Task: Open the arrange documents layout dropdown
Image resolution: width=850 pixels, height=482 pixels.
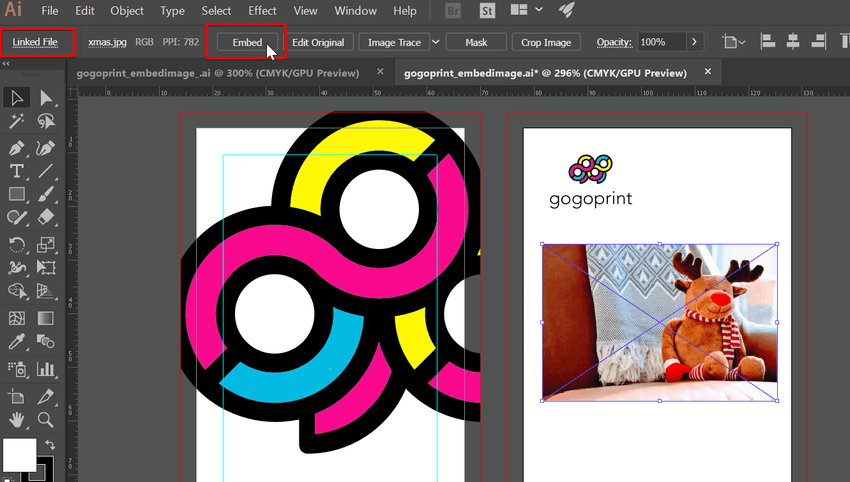Action: [540, 11]
